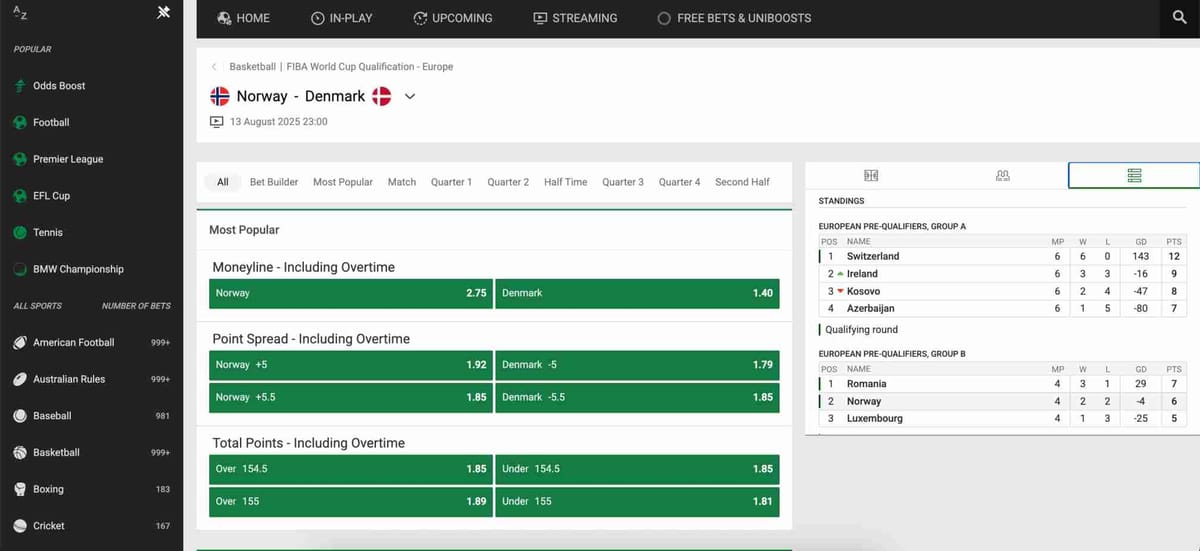This screenshot has height=551, width=1200.
Task: Click the unpin sidebar icon
Action: [164, 13]
